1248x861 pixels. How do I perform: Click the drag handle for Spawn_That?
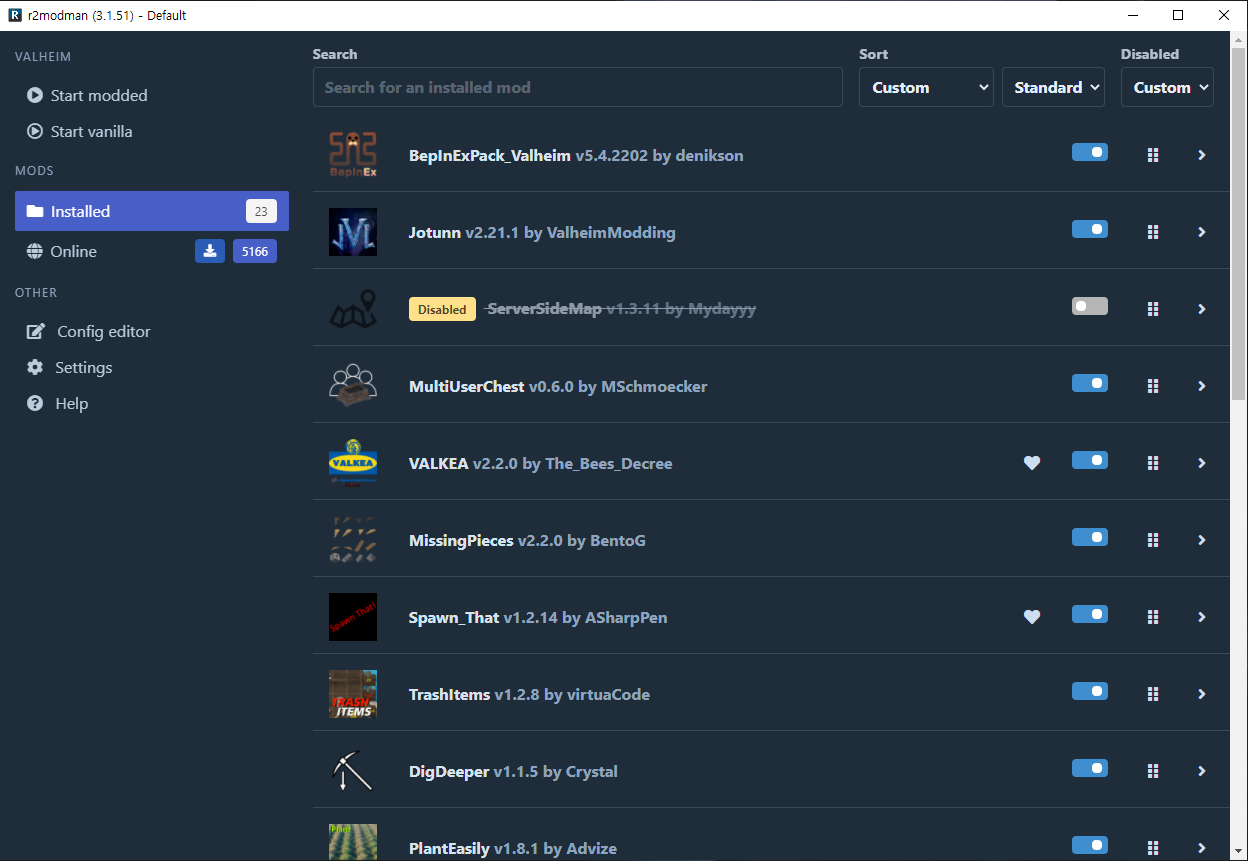(x=1153, y=617)
